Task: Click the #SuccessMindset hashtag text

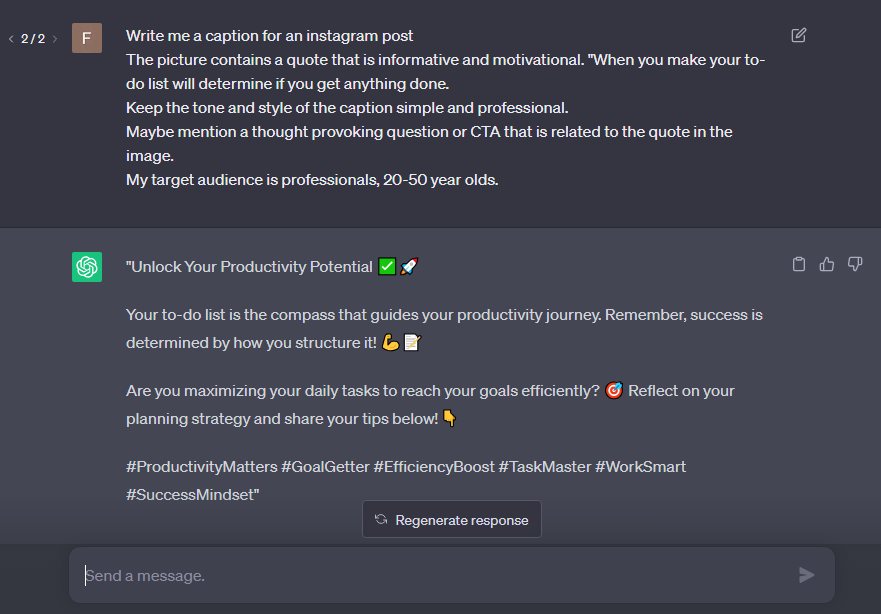Action: (189, 495)
